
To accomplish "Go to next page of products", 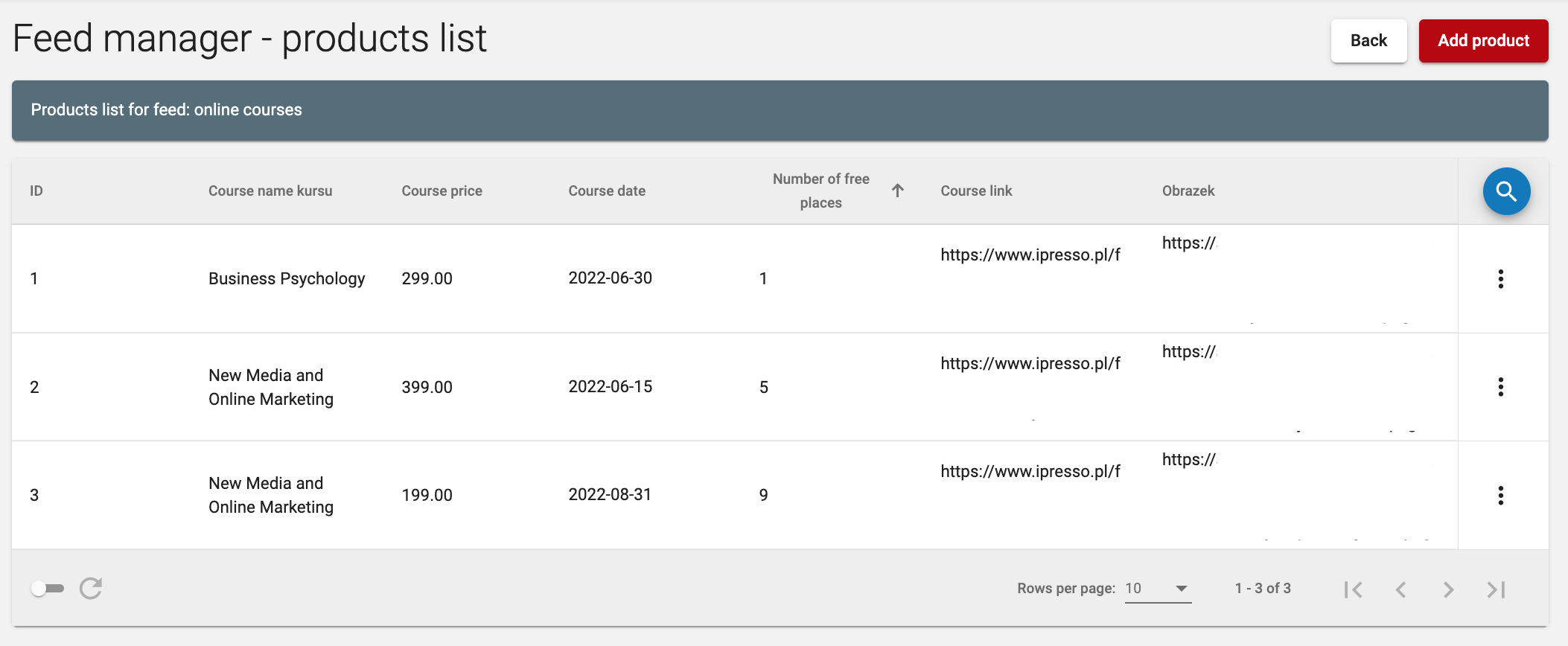I will coord(1448,589).
